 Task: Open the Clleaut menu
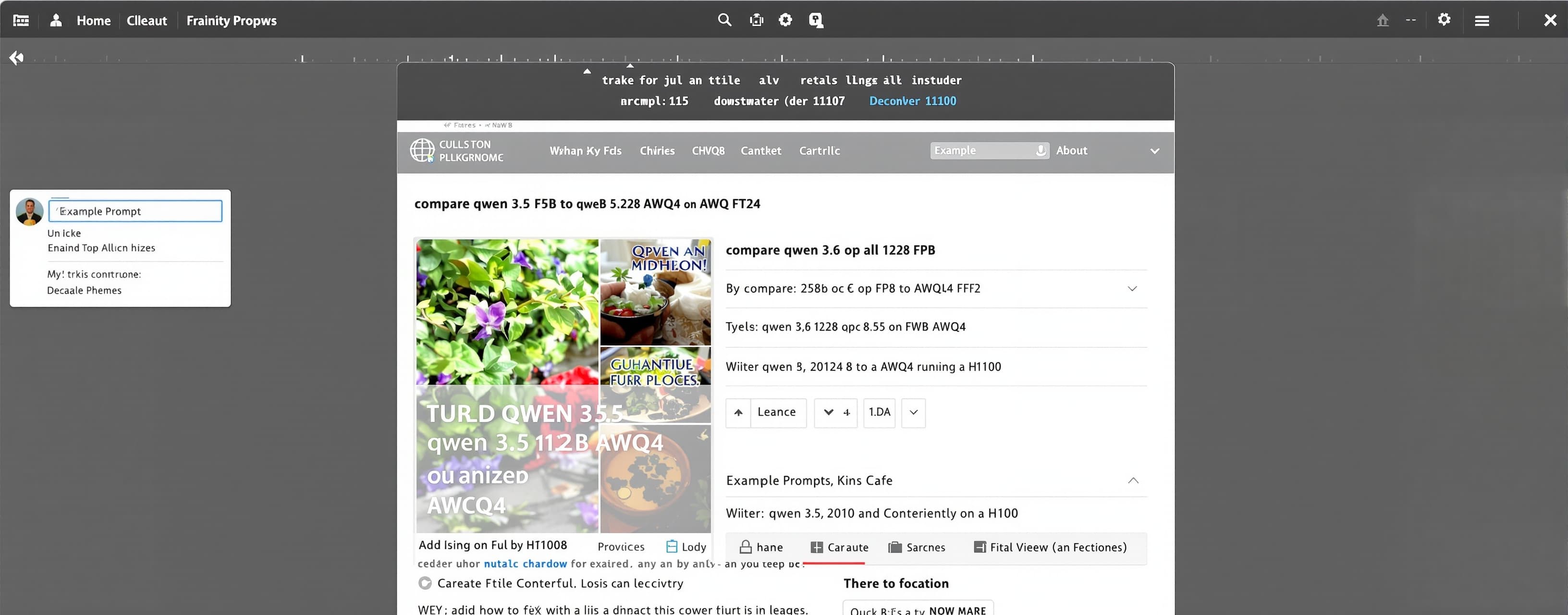[x=147, y=21]
